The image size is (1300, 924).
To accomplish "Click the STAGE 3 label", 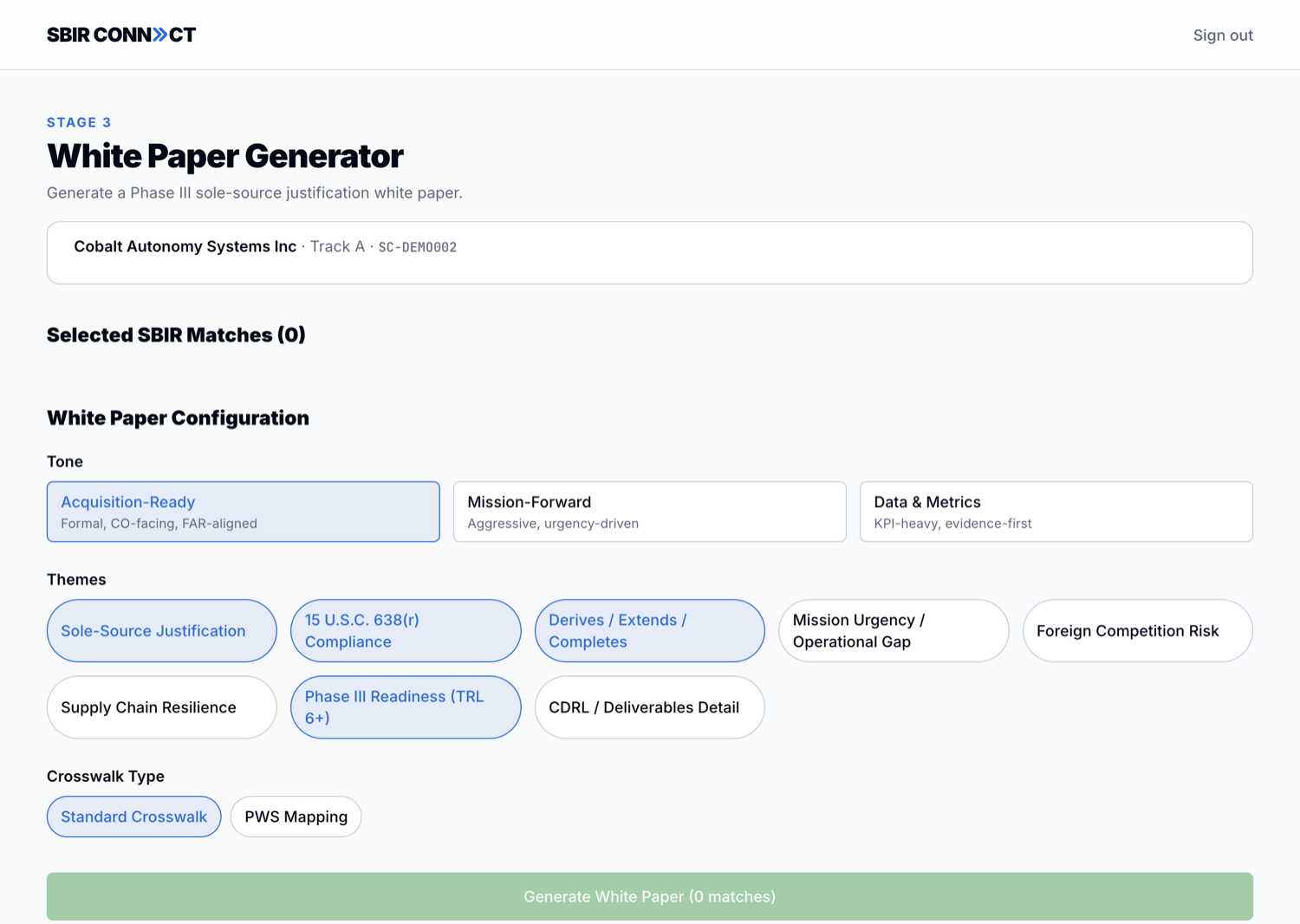I will pyautogui.click(x=79, y=122).
